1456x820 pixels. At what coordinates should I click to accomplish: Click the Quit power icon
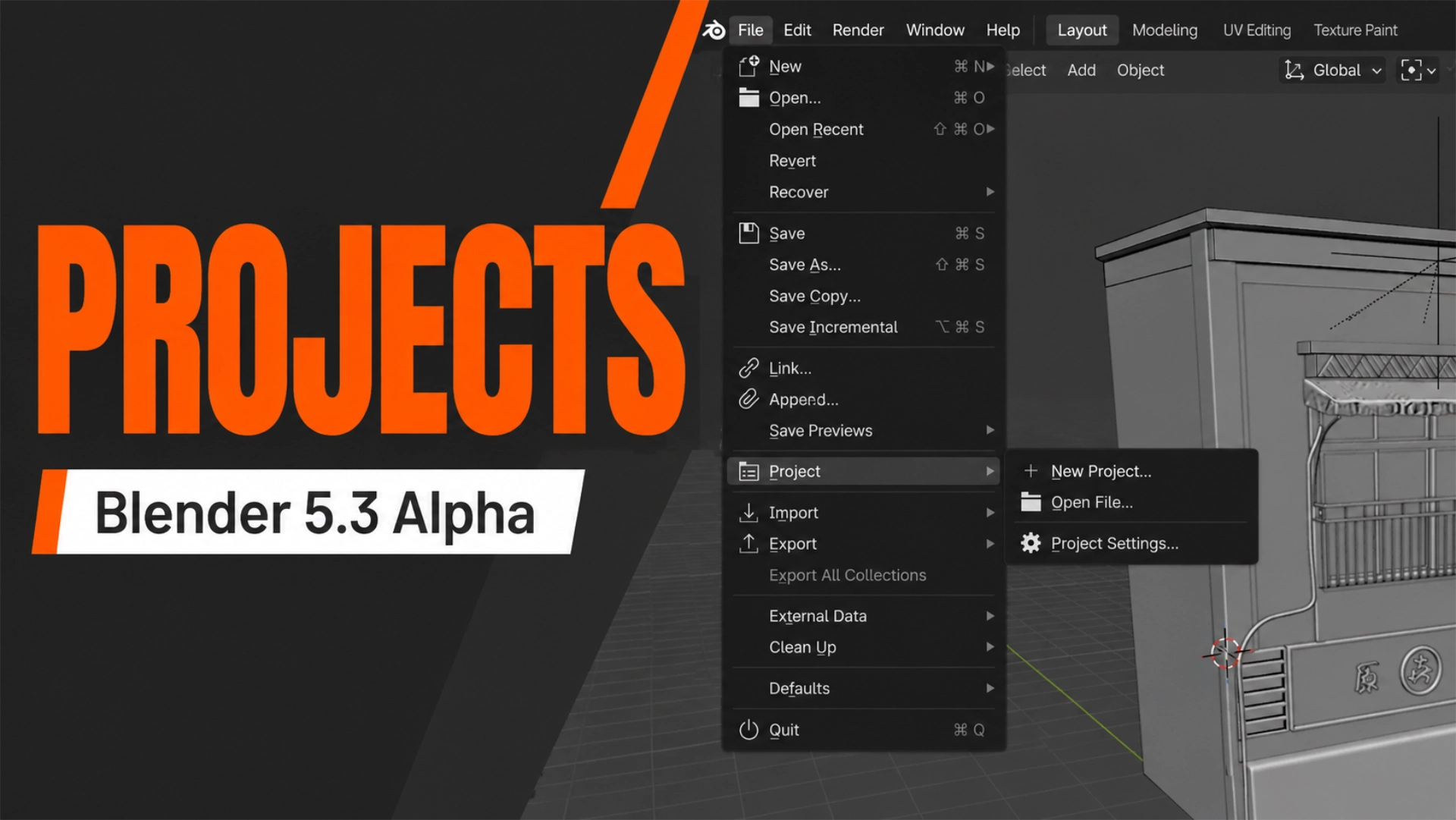point(748,730)
